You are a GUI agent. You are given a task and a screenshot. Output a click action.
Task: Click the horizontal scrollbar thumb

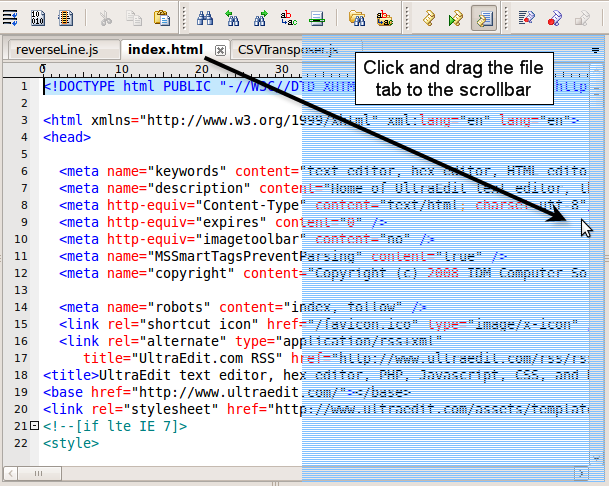[x=39, y=473]
